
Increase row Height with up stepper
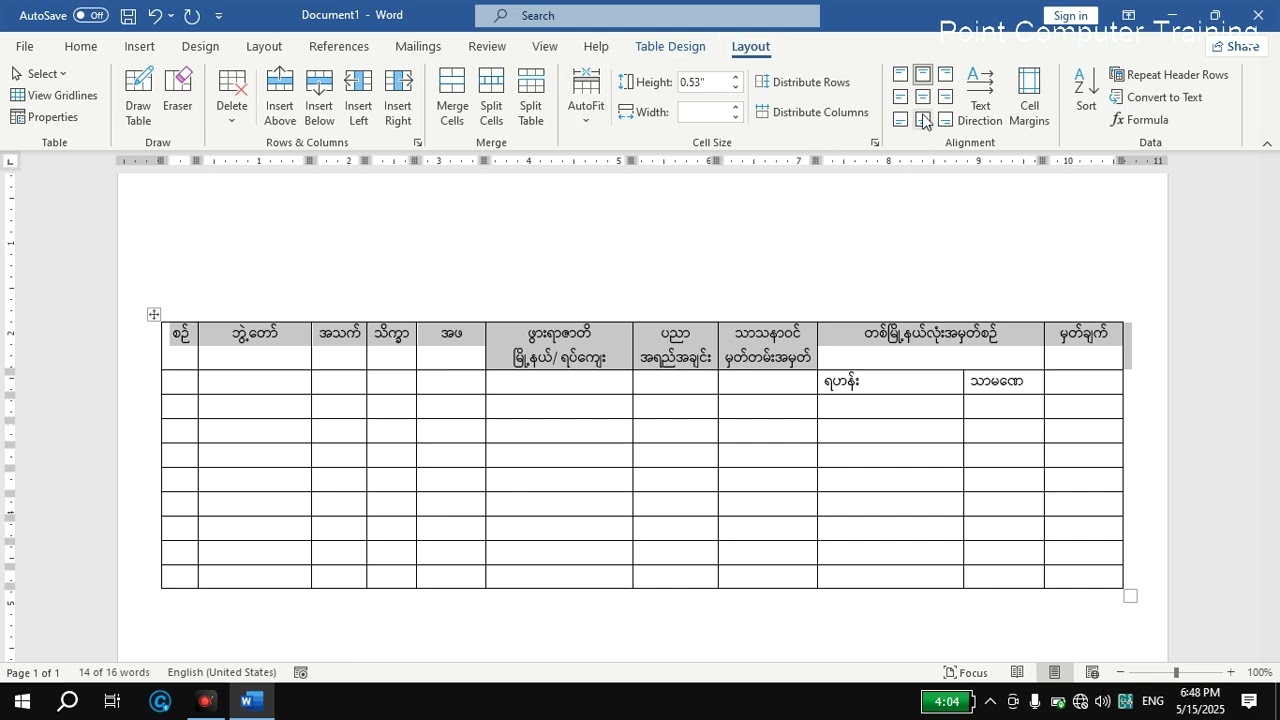pos(736,78)
